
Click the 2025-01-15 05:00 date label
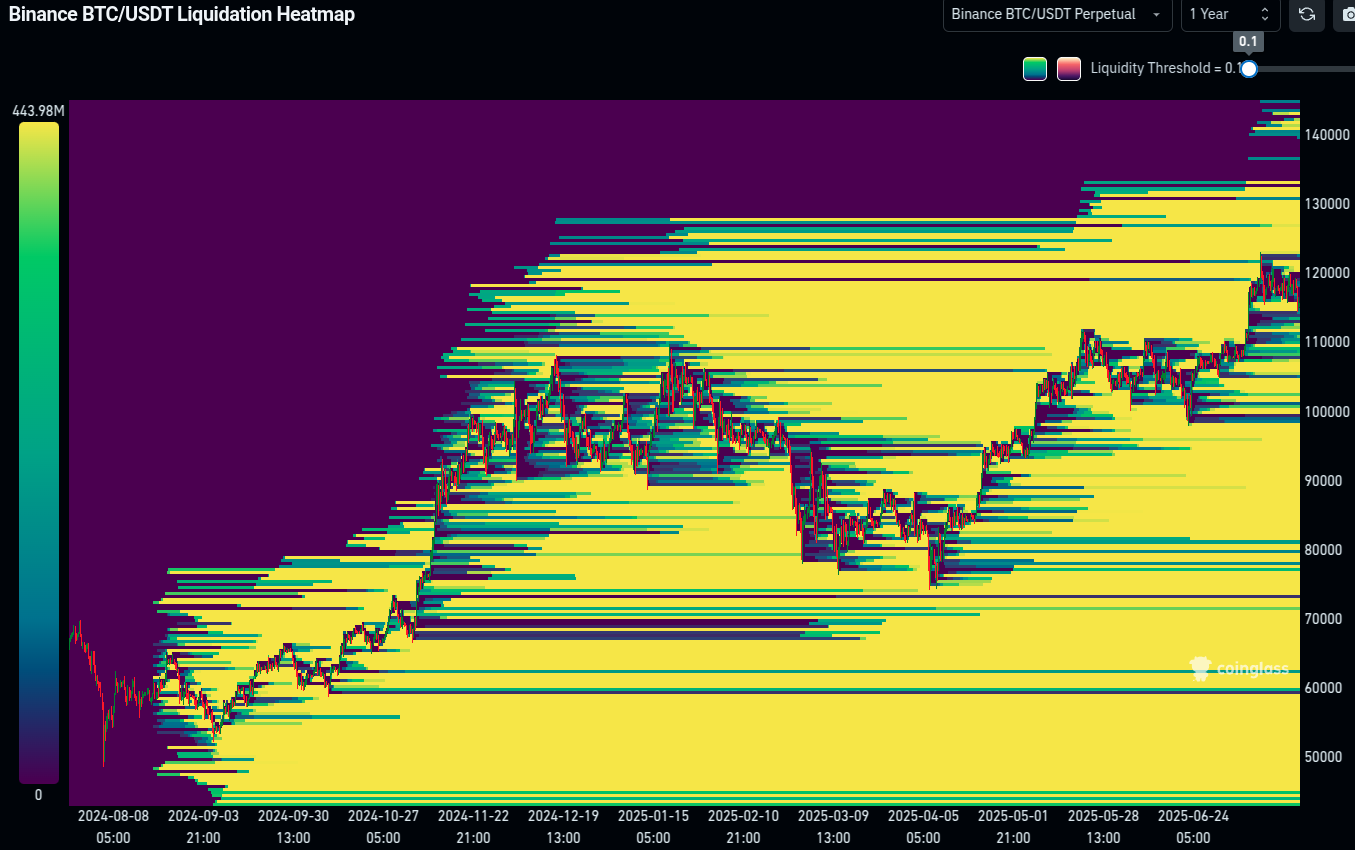pos(653,826)
